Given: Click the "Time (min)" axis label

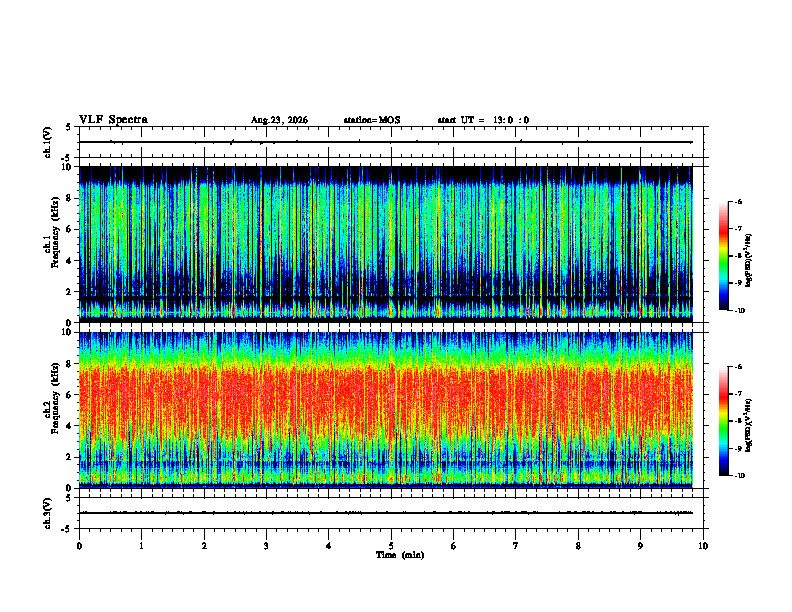Looking at the screenshot, I should point(400,555).
